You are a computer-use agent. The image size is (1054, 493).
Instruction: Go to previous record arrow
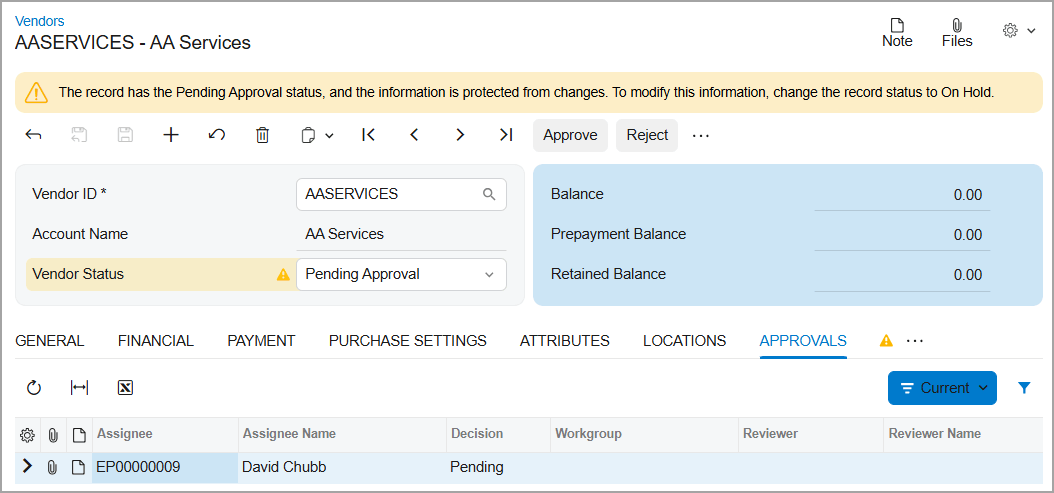(414, 135)
